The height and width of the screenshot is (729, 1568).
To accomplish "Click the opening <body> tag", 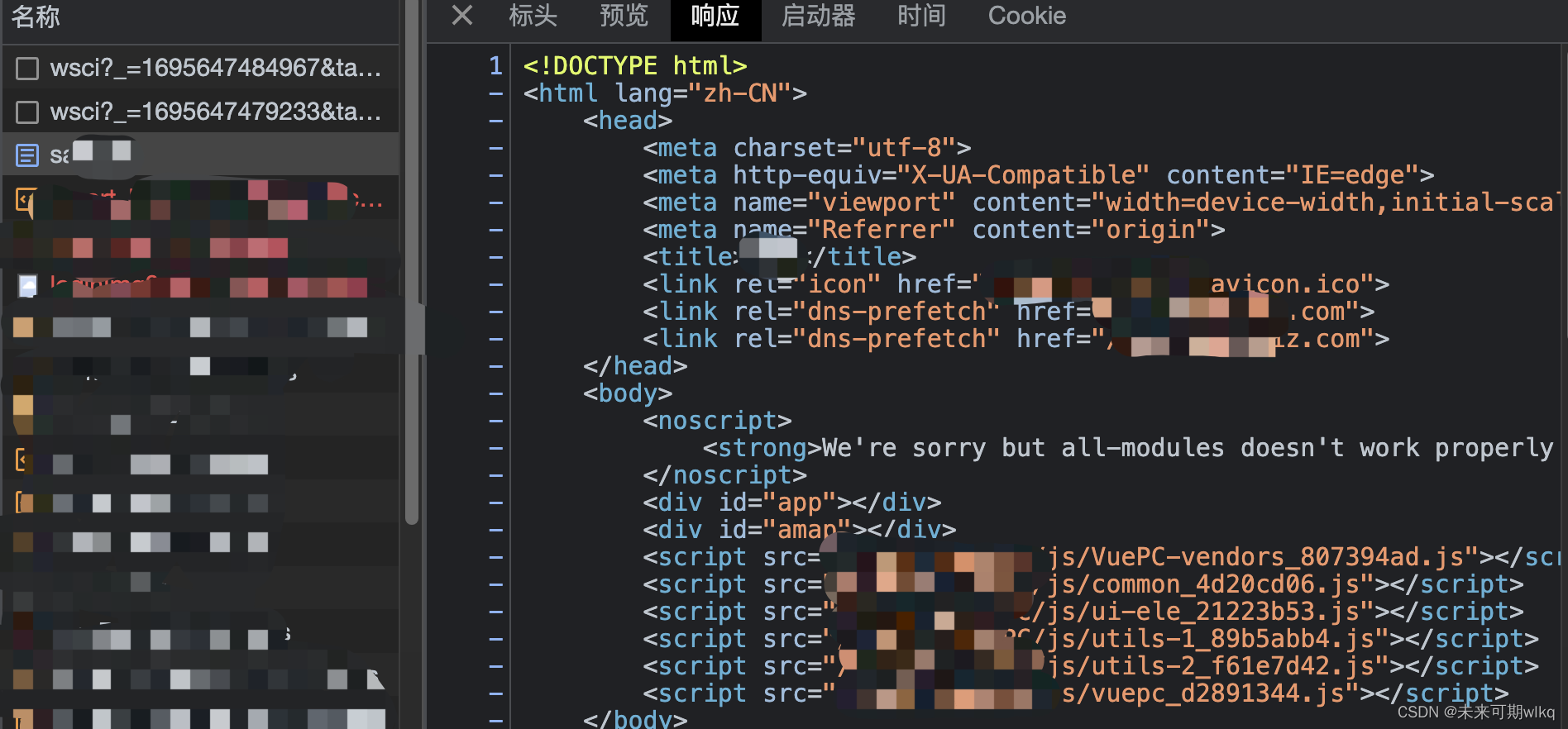I will click(628, 393).
